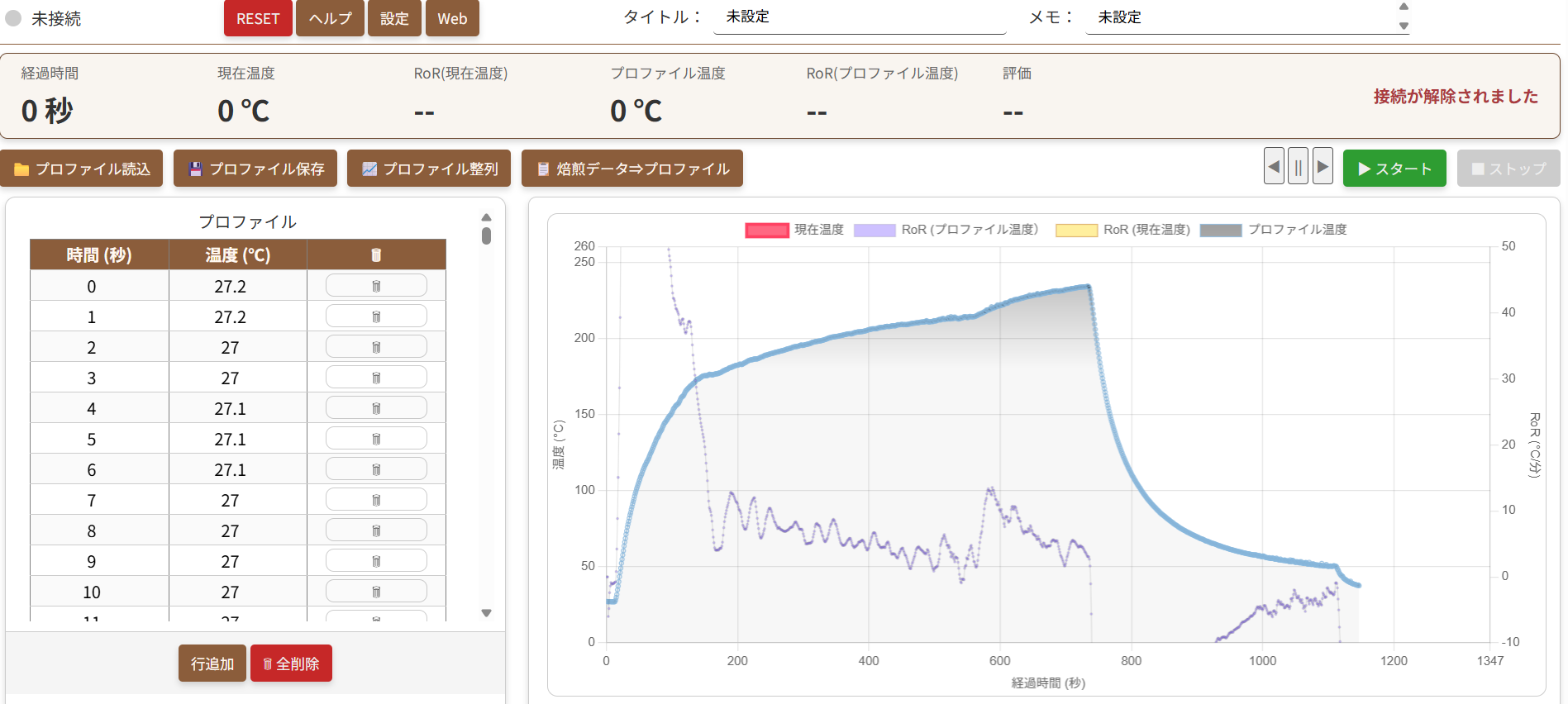Focus the メモ input field
The width and height of the screenshot is (1568, 704).
[x=1240, y=17]
